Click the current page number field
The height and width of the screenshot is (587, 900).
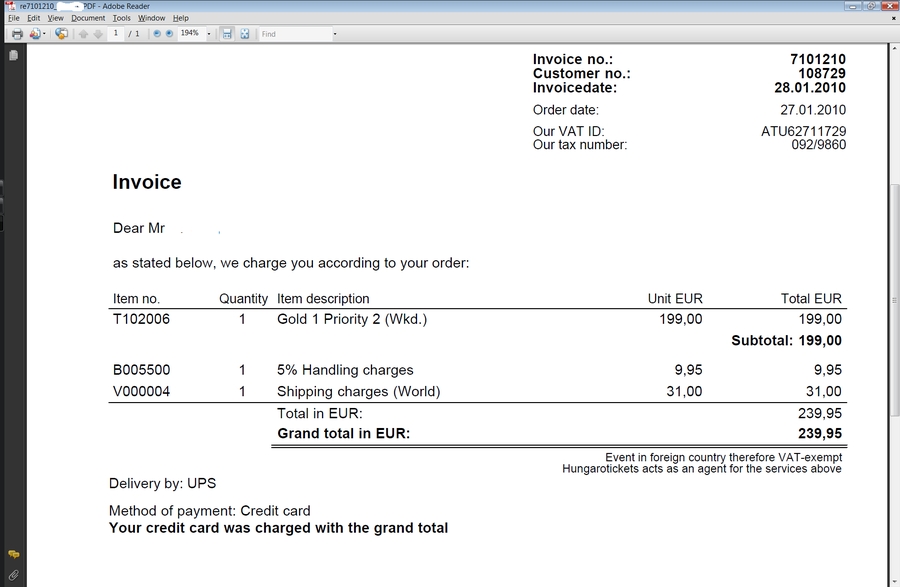click(x=116, y=34)
